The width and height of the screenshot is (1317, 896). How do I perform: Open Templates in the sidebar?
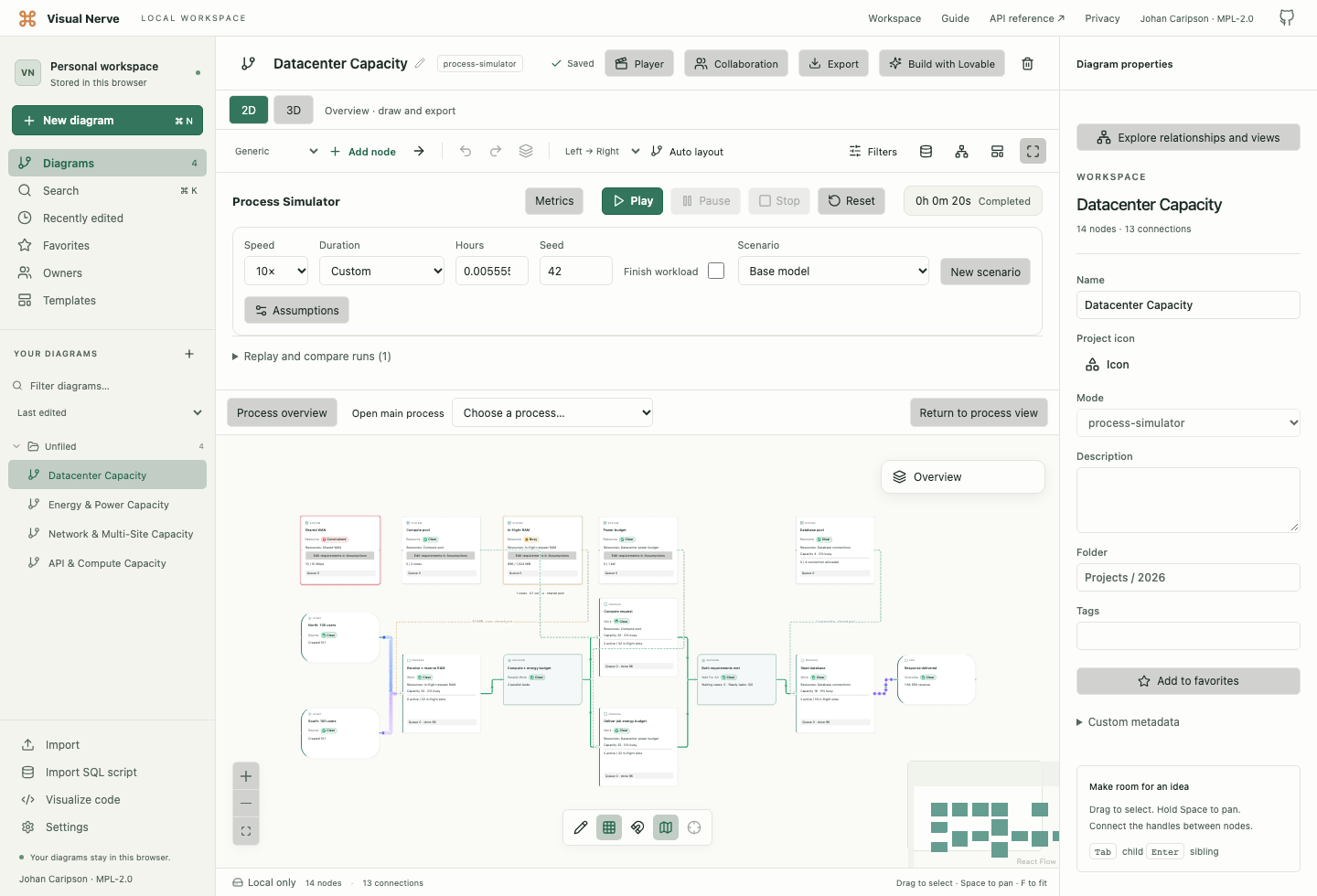point(107,301)
